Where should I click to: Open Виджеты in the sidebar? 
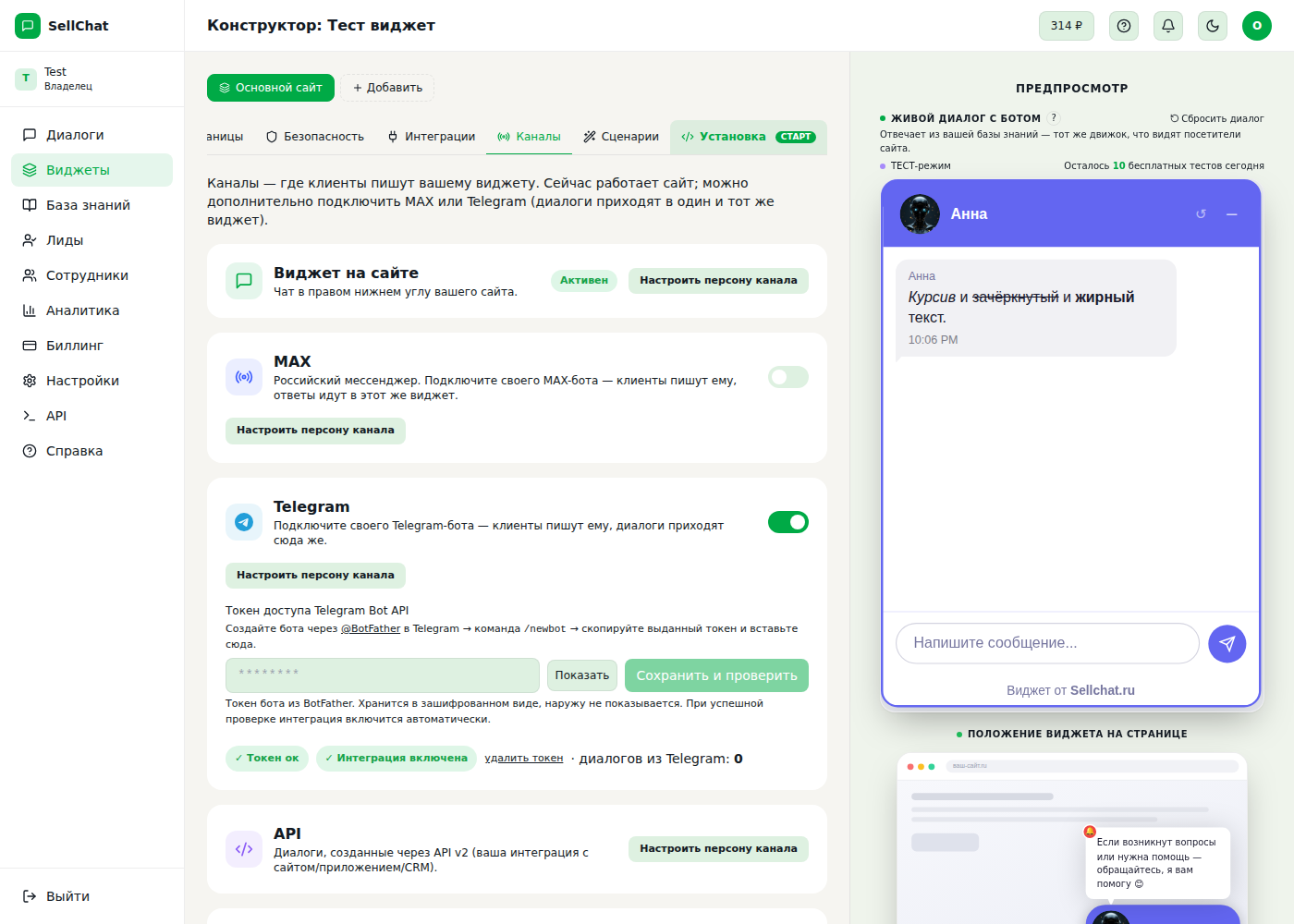[92, 170]
